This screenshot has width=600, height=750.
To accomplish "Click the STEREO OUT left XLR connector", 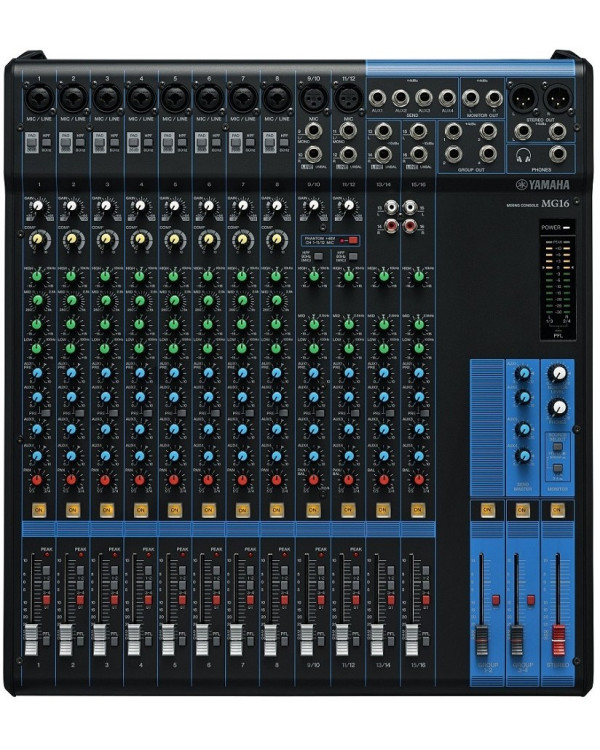I will coord(522,98).
